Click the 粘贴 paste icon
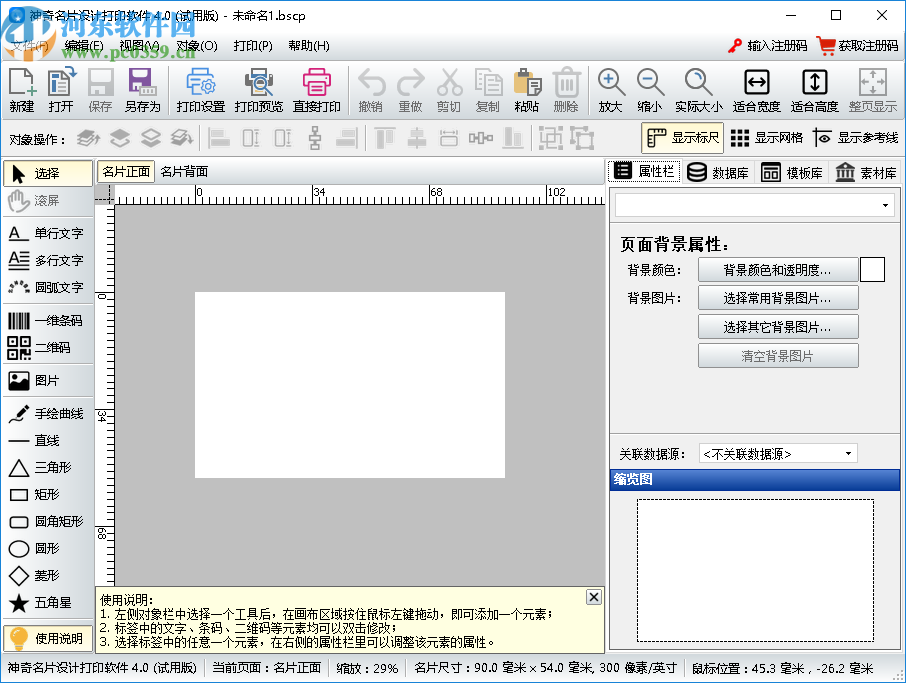This screenshot has width=906, height=683. coord(526,90)
